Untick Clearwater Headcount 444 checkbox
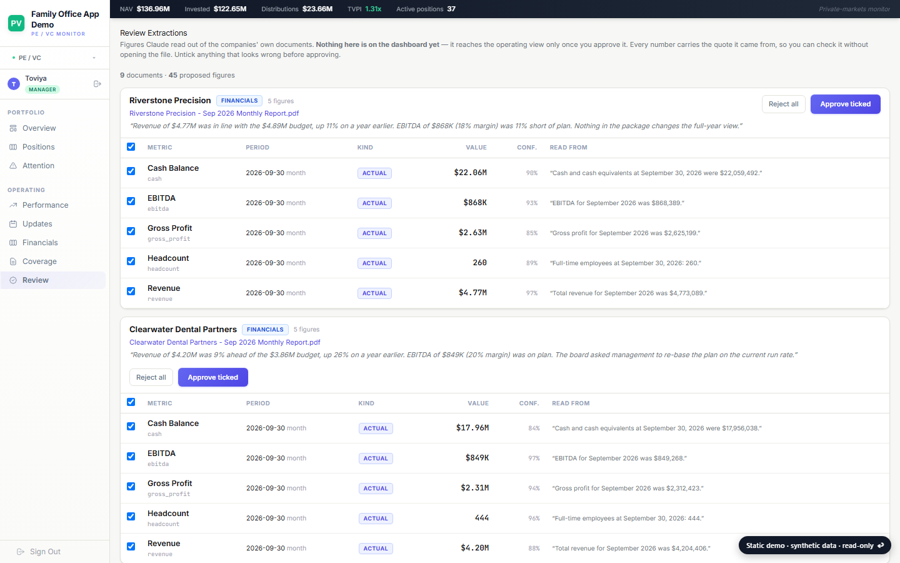This screenshot has width=900, height=563. [x=131, y=516]
